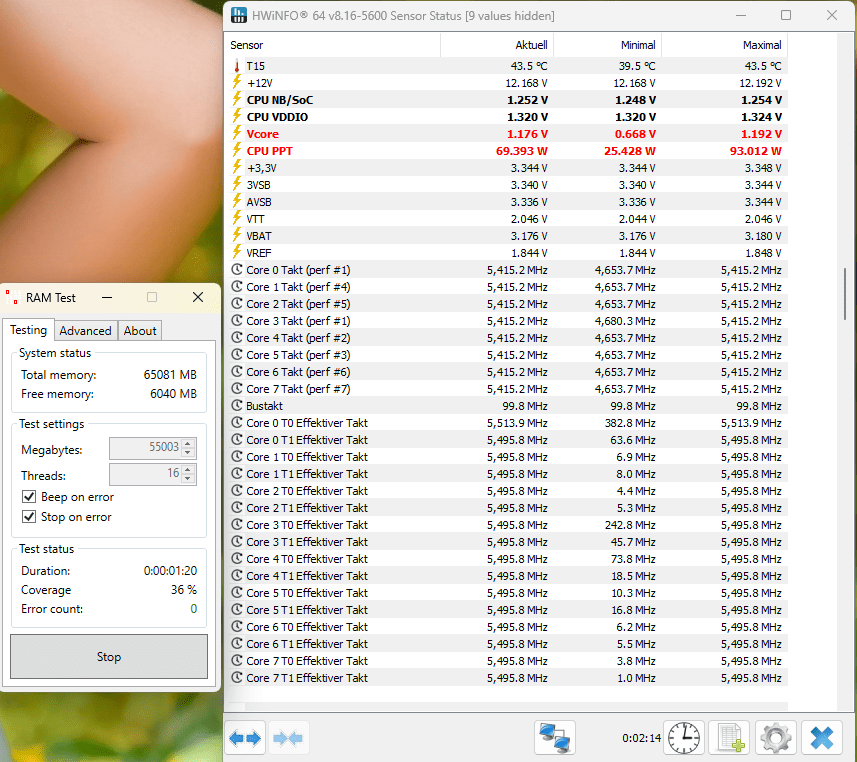857x762 pixels.
Task: Toggle the Stop on error checkbox
Action: click(x=29, y=516)
